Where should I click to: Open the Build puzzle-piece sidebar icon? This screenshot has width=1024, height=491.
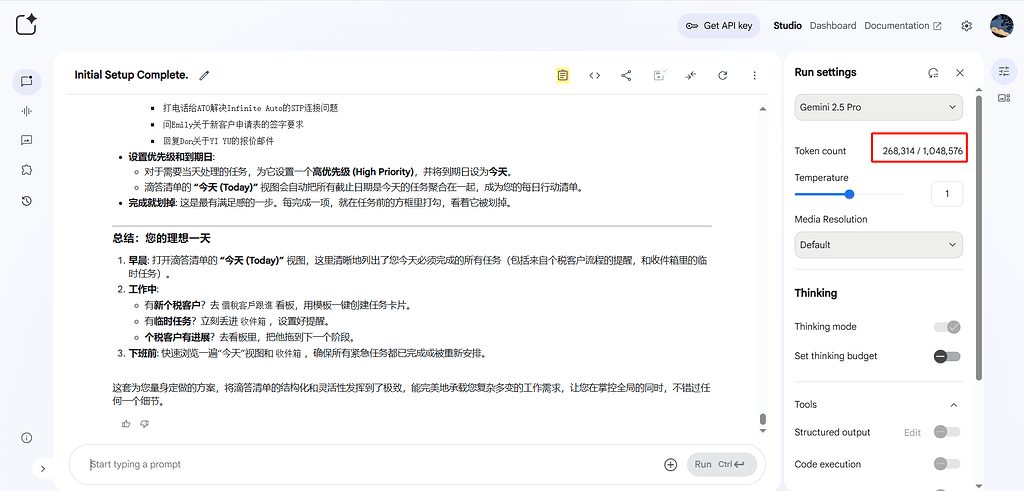27,170
